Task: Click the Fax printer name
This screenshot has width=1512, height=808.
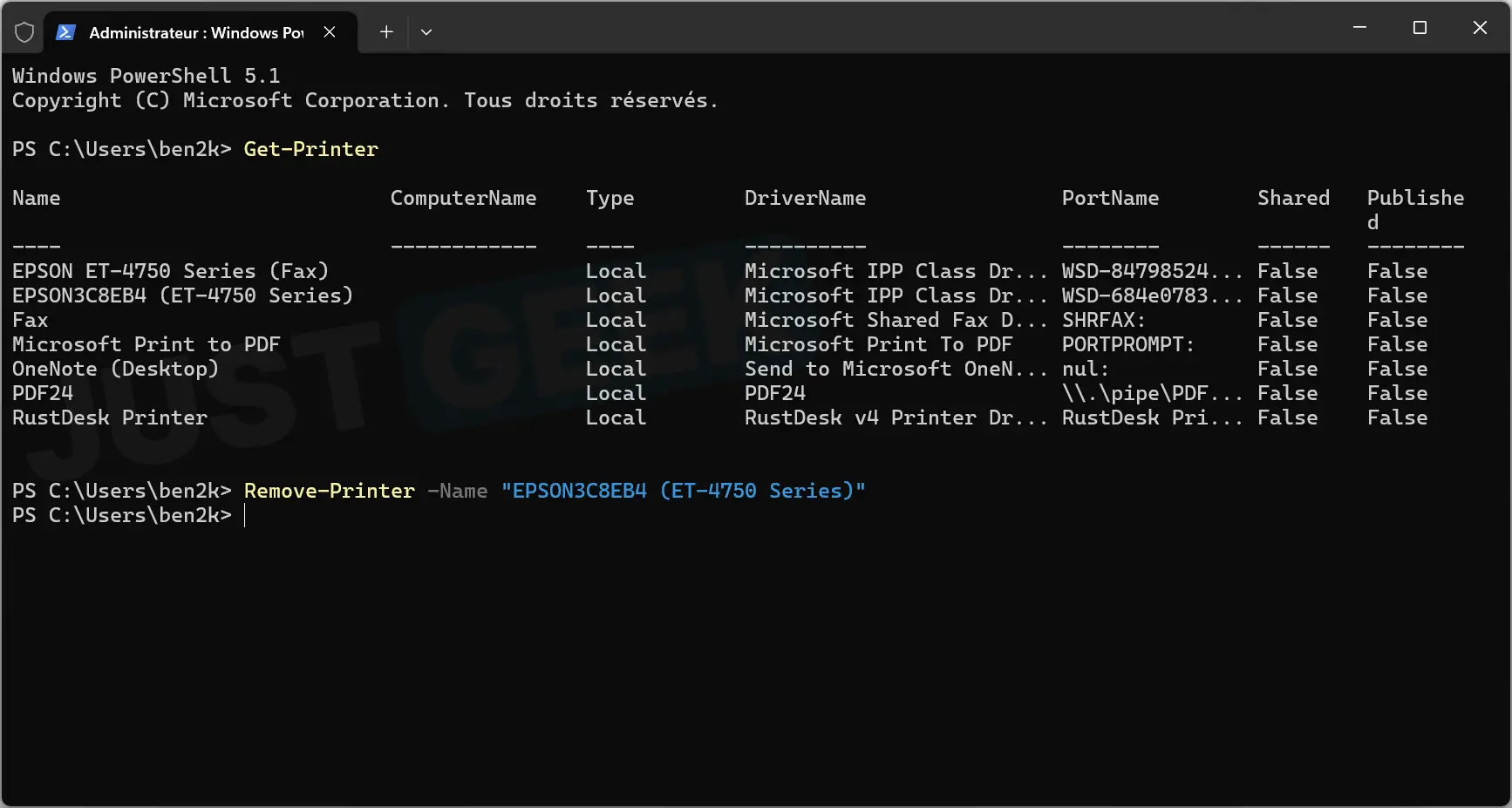Action: point(31,320)
